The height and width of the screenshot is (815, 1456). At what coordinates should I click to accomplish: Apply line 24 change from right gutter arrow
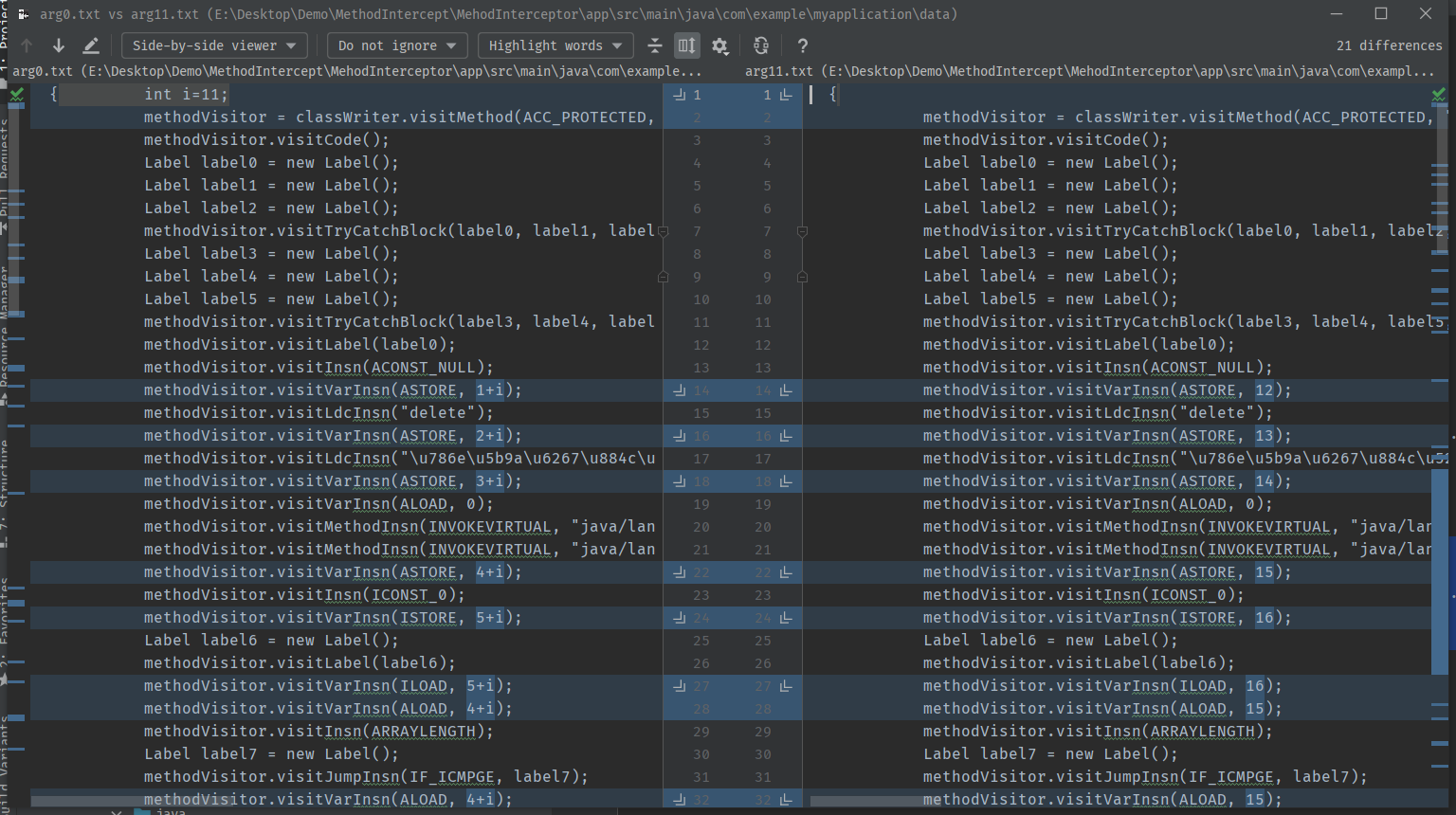[786, 618]
